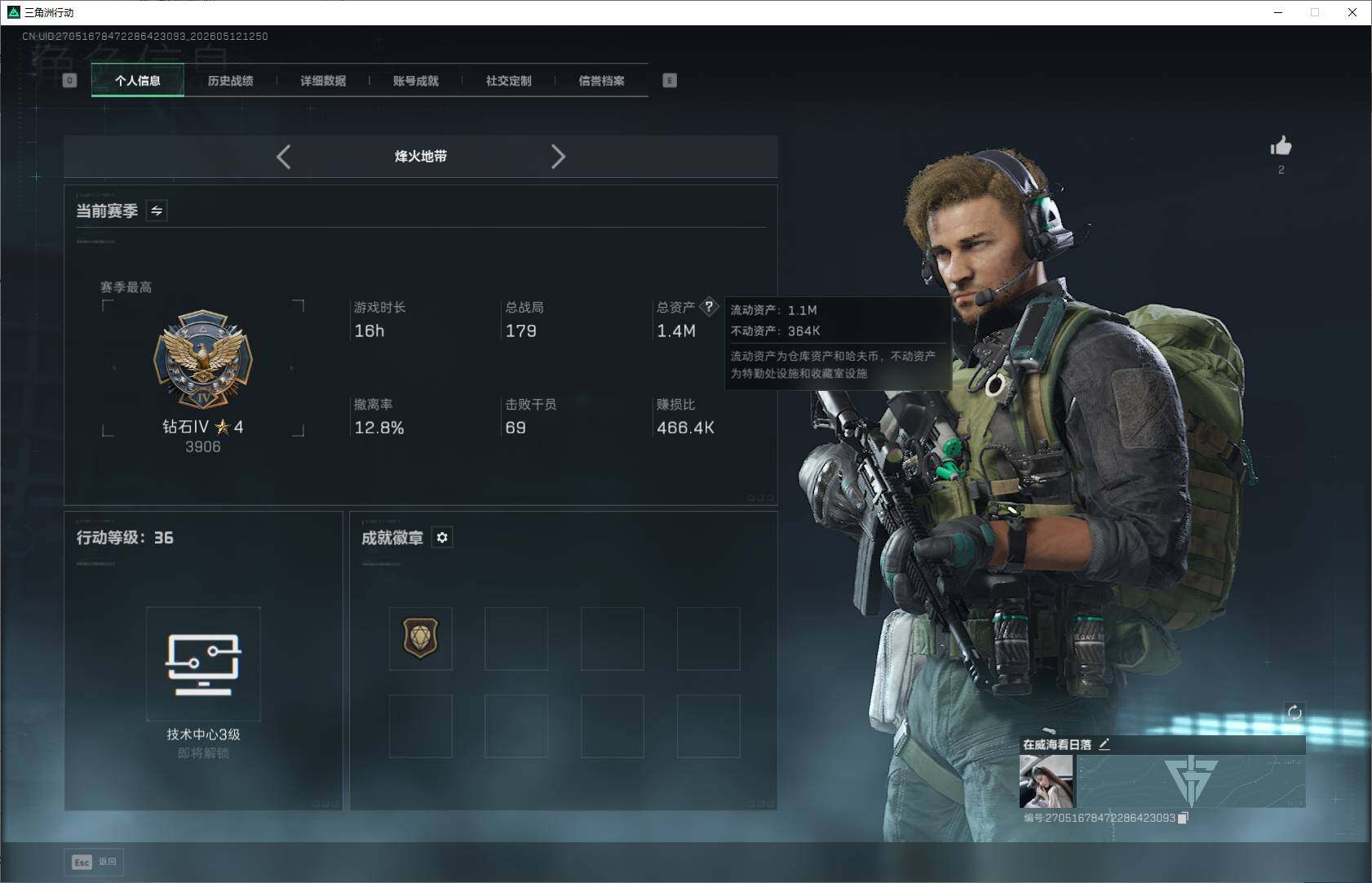Click the rank score 3906
The height and width of the screenshot is (883, 1372).
point(203,446)
